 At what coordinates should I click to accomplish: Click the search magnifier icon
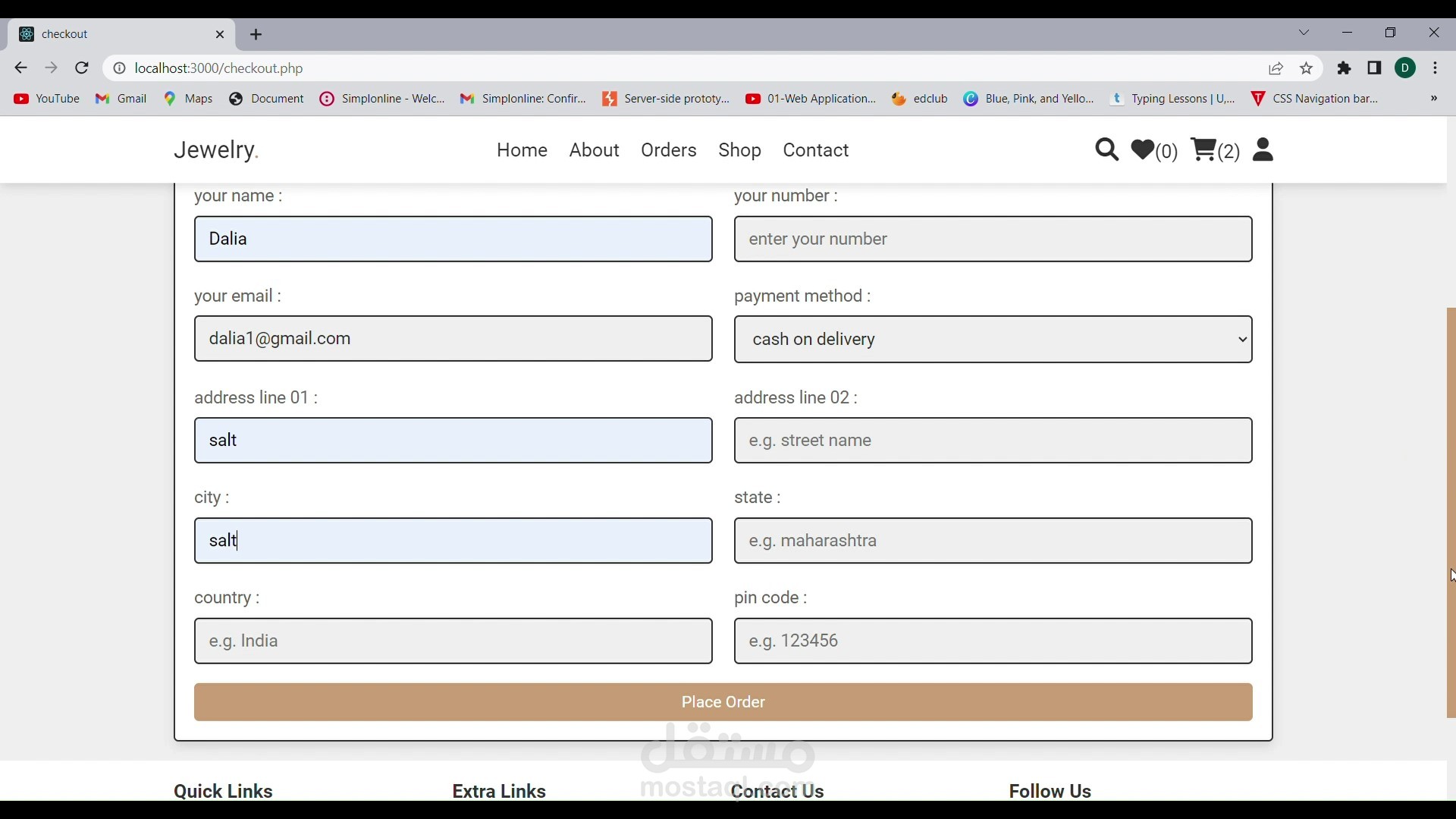tap(1106, 150)
